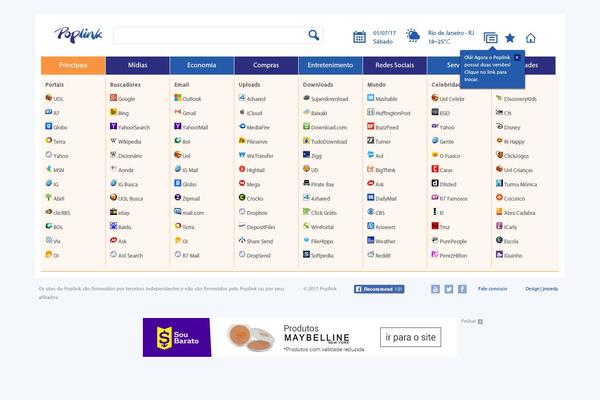
Task: Click the Turma Mônica icon
Action: tap(499, 183)
